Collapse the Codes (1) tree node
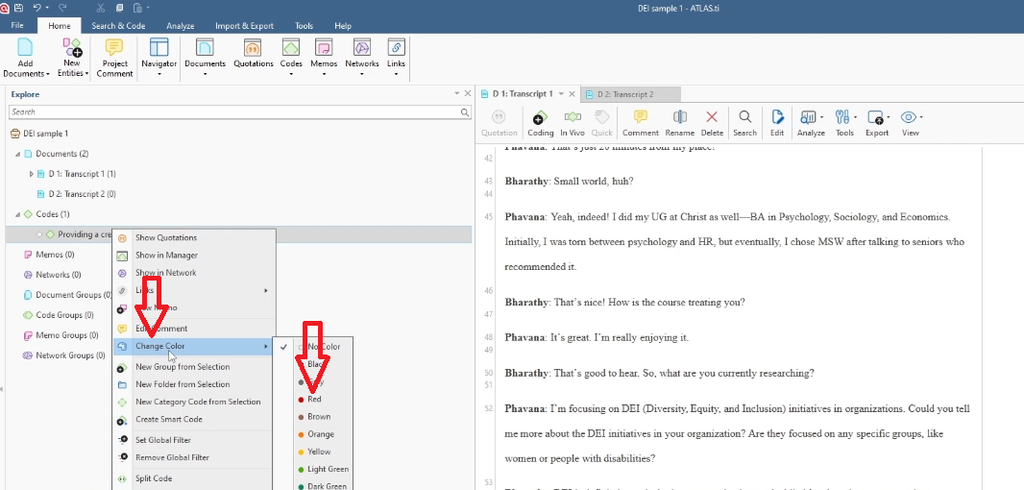Image resolution: width=1024 pixels, height=490 pixels. (18, 214)
